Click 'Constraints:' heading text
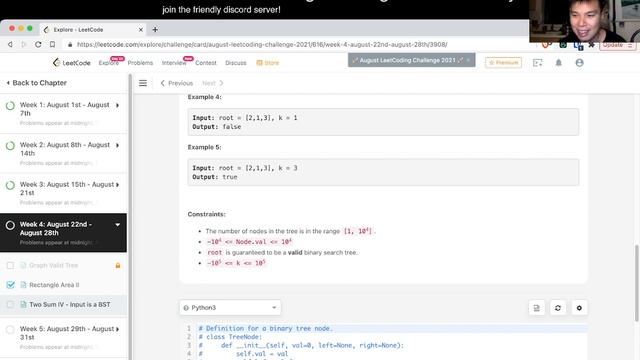Viewport: 640px width, 360px height. [207, 214]
